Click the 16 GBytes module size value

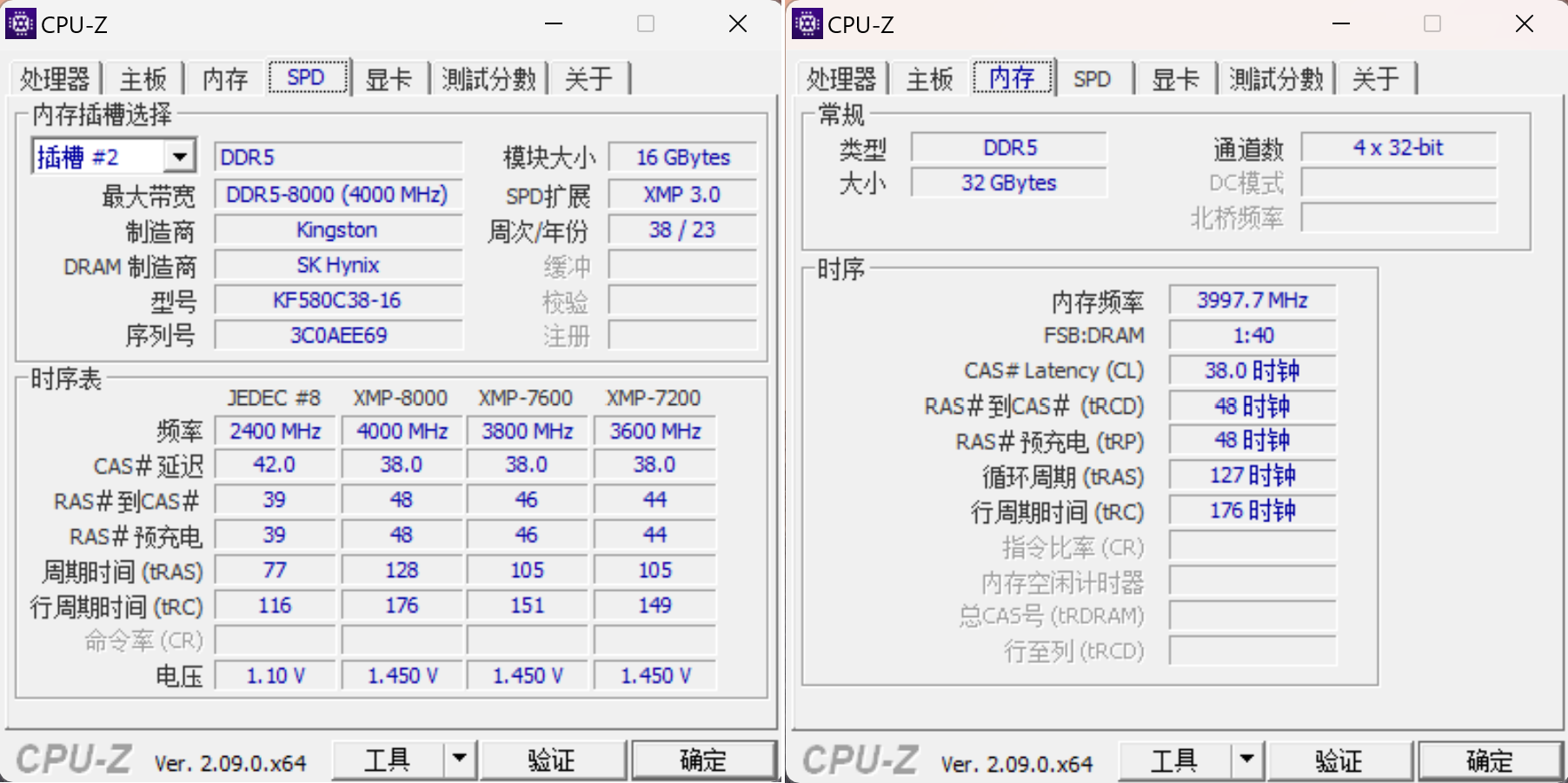tap(682, 157)
